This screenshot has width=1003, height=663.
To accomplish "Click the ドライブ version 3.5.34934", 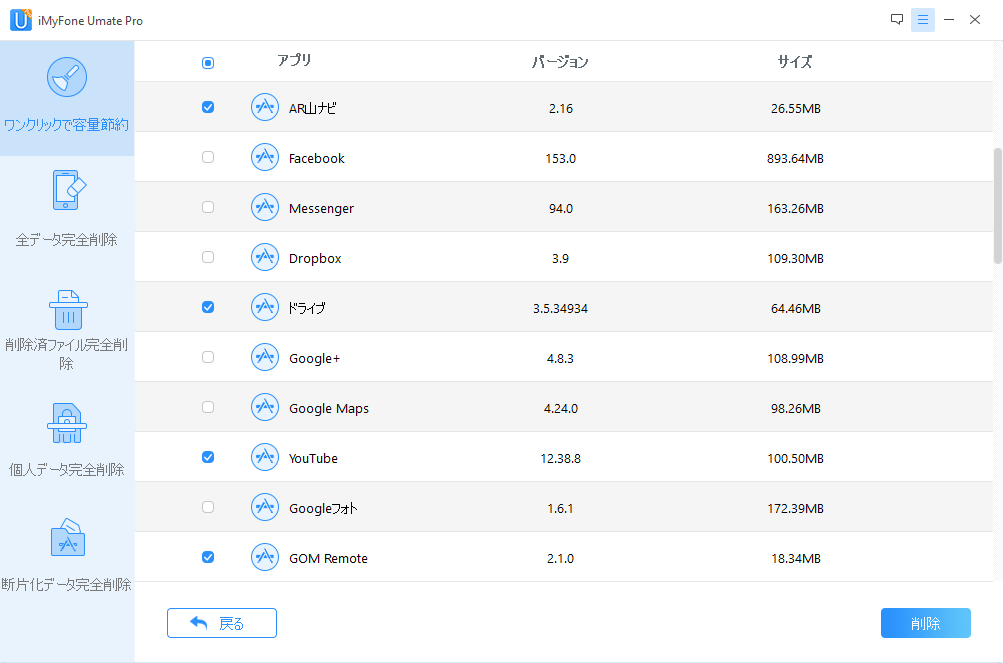I will pyautogui.click(x=560, y=308).
